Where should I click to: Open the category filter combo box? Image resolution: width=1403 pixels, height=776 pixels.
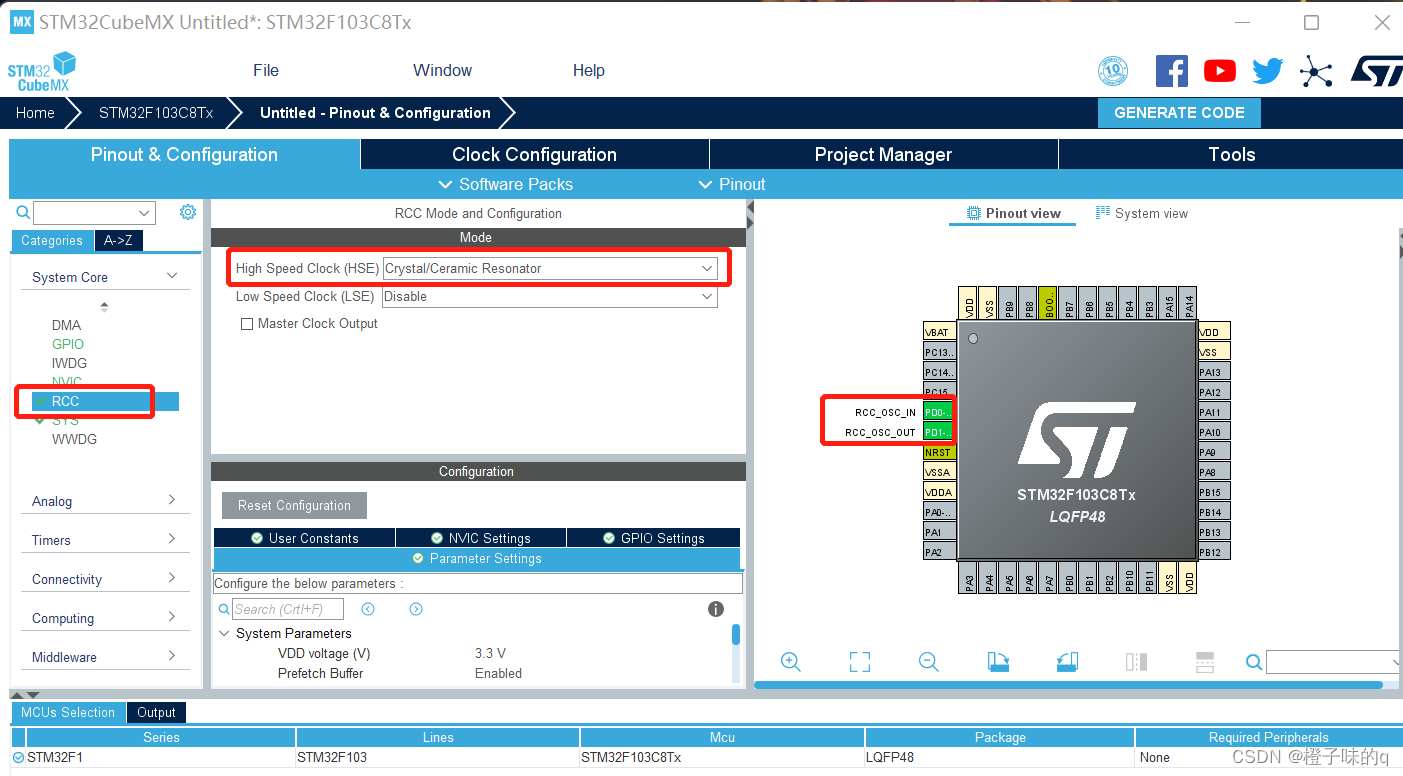[x=94, y=212]
